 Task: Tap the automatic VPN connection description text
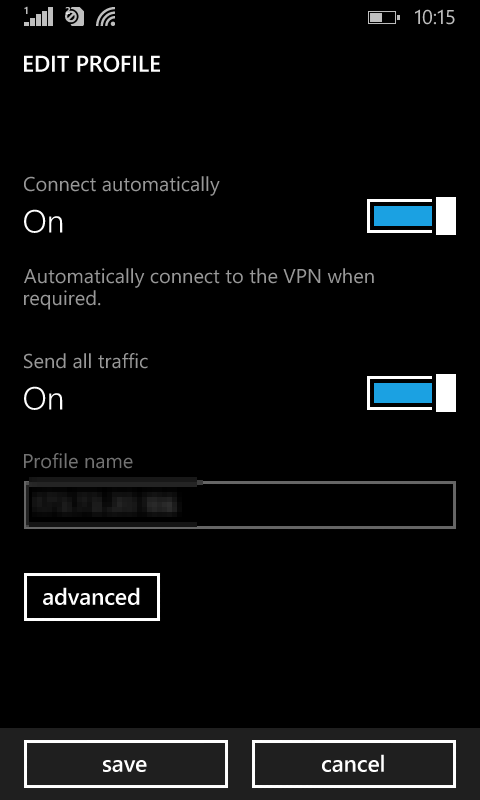point(199,287)
